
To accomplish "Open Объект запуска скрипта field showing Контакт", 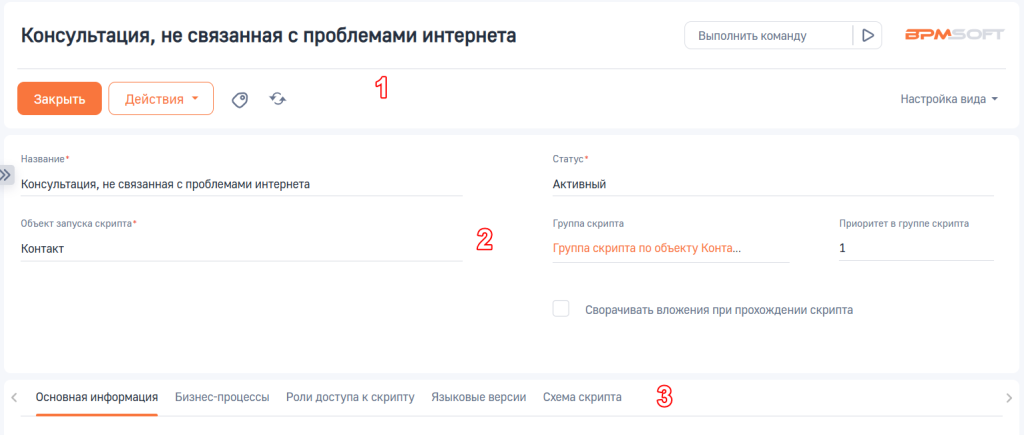I will tap(242, 249).
